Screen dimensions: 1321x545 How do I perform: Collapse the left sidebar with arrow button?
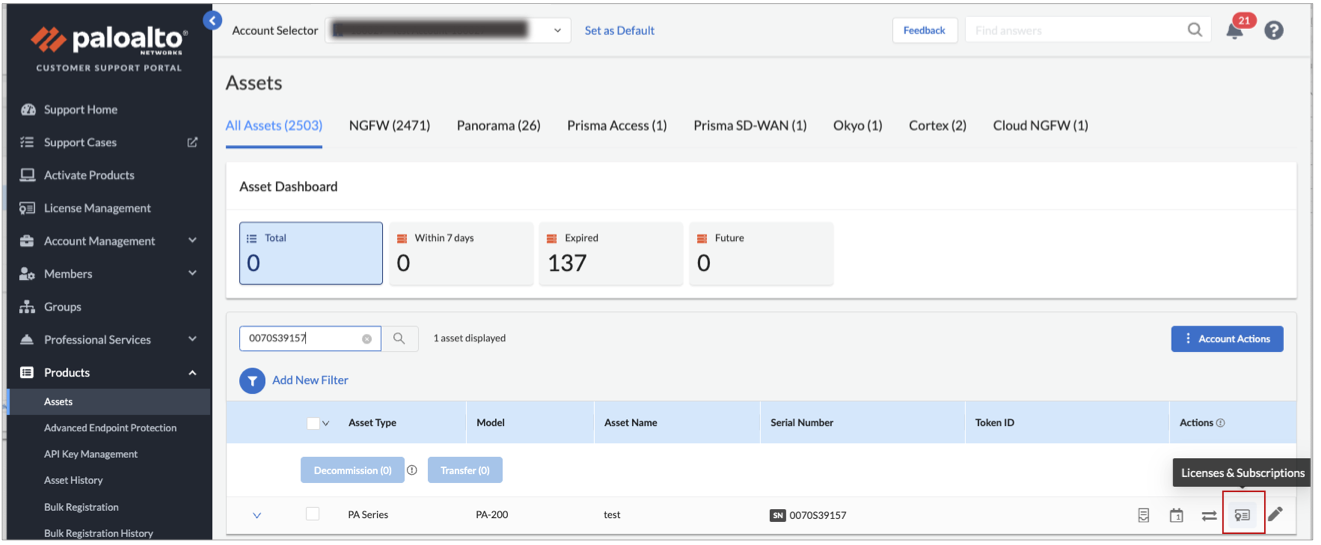point(211,20)
